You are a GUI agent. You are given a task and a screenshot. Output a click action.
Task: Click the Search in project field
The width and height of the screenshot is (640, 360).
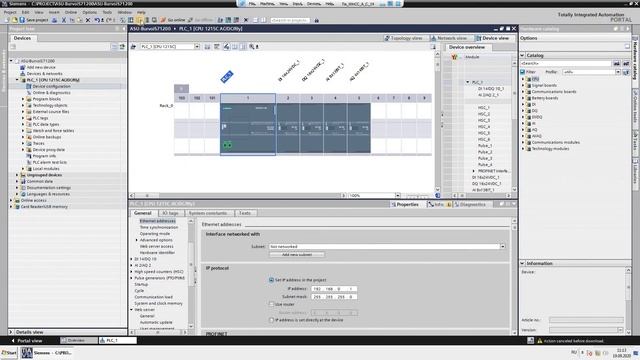click(290, 20)
